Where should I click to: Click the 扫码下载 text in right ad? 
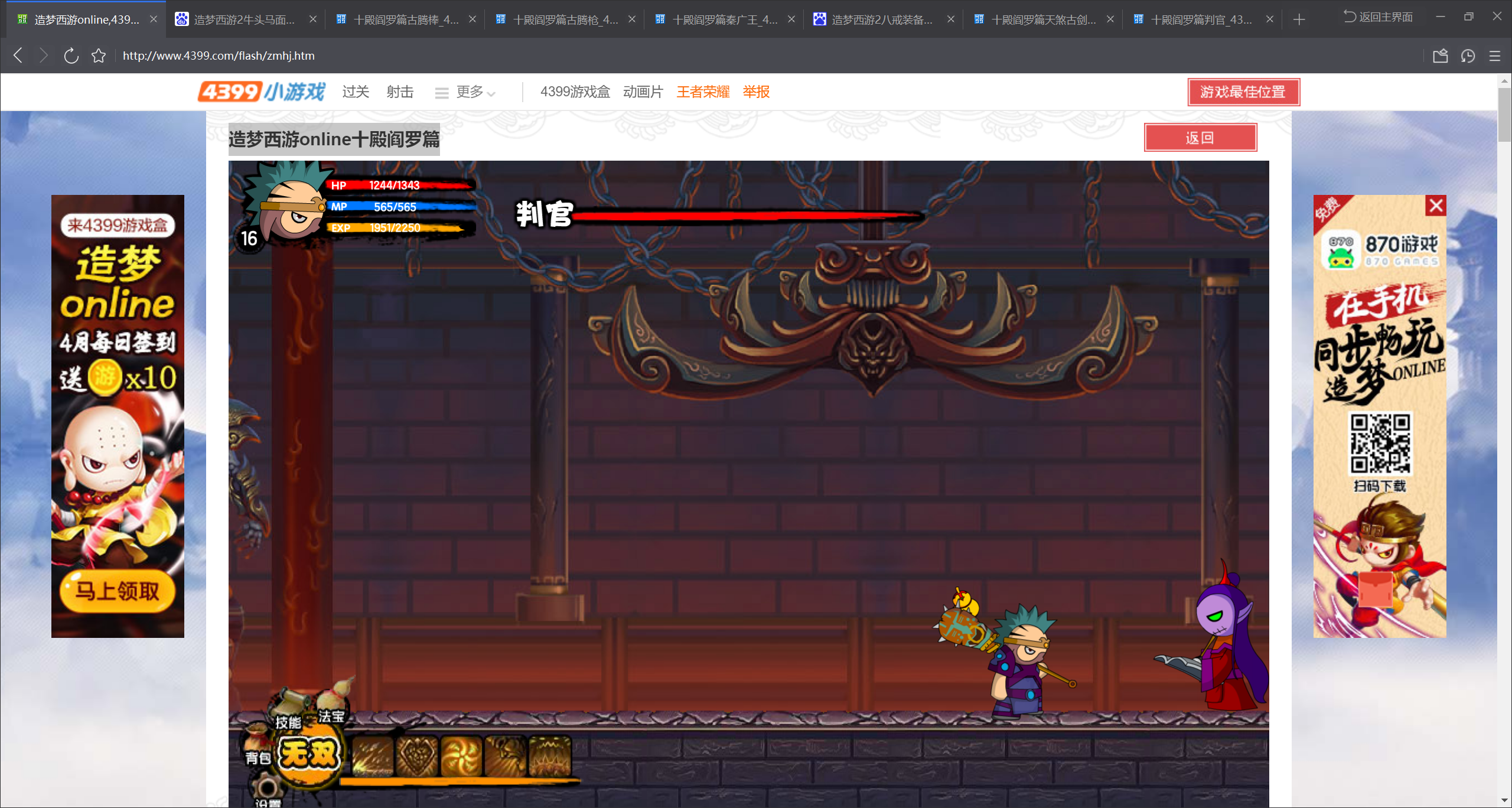(1380, 486)
